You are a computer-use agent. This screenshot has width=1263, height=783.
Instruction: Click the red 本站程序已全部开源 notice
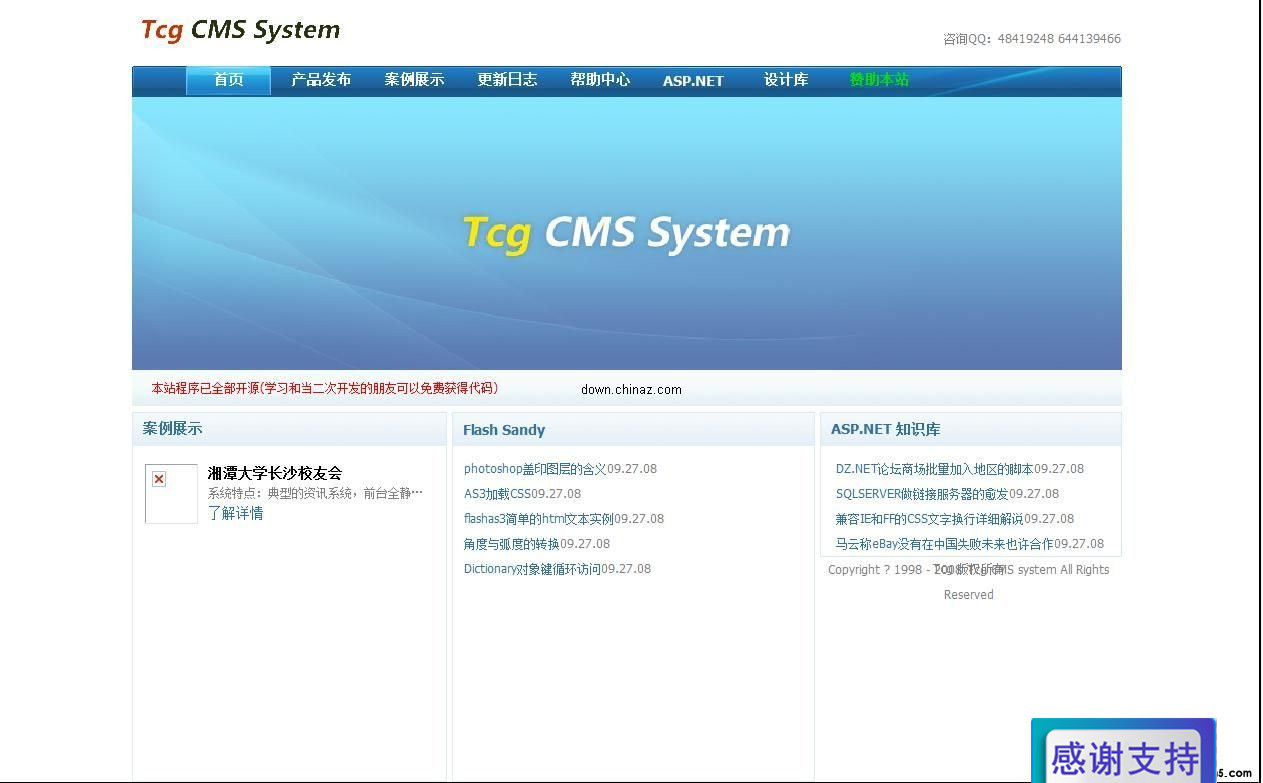(x=325, y=388)
